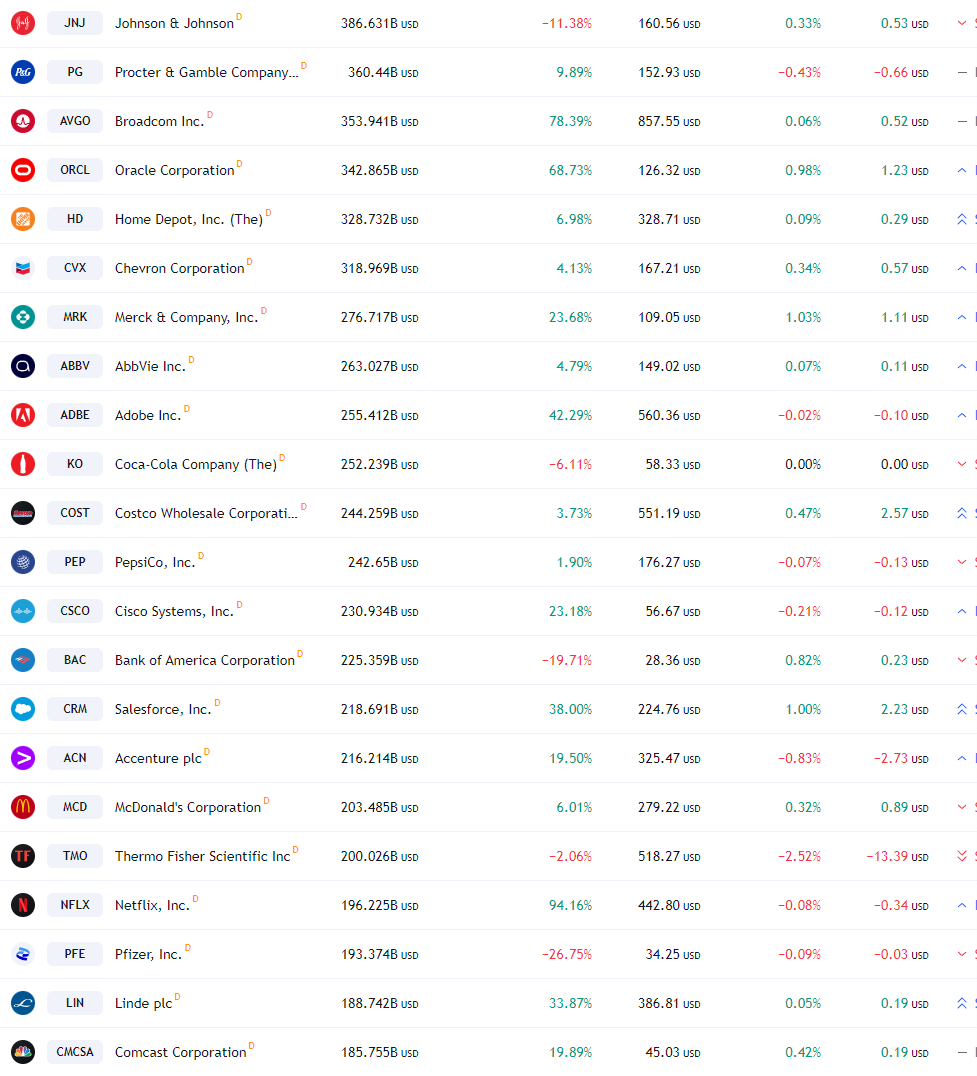Screen dimensions: 977x1076
Task: Click the CVX ticker badge
Action: click(x=75, y=268)
